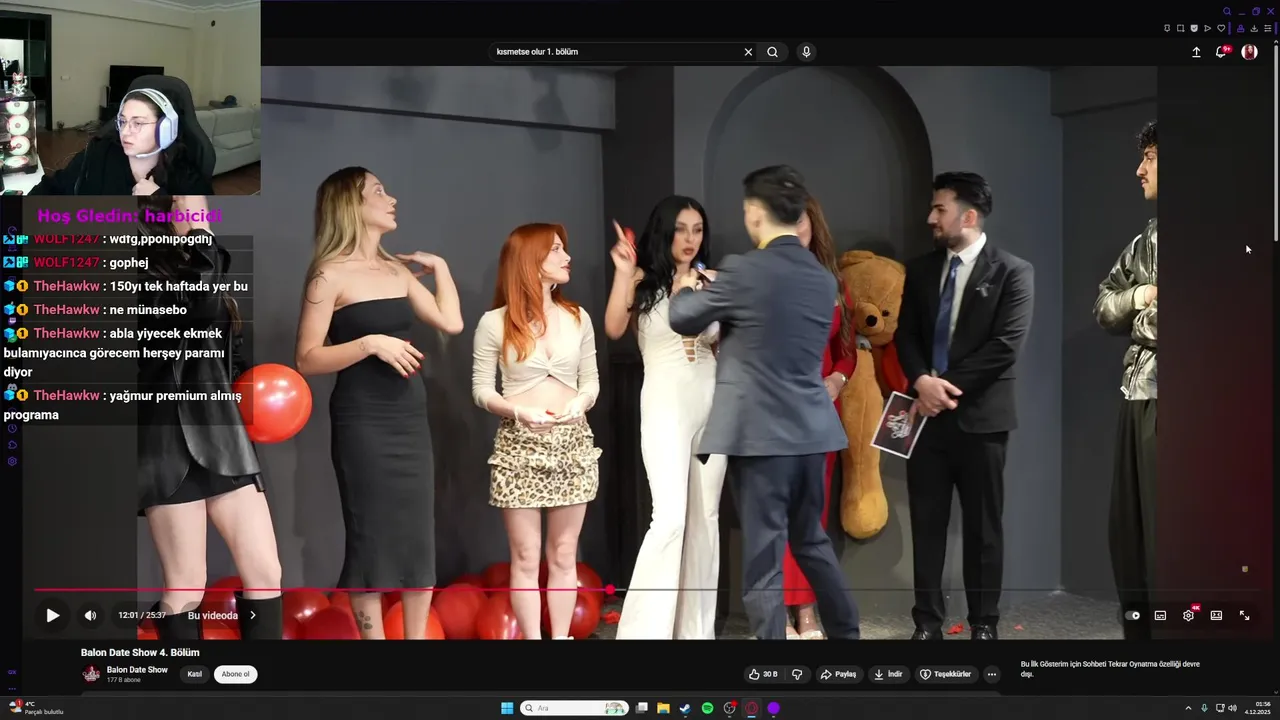
Task: Open Steam from the taskbar
Action: (685, 708)
